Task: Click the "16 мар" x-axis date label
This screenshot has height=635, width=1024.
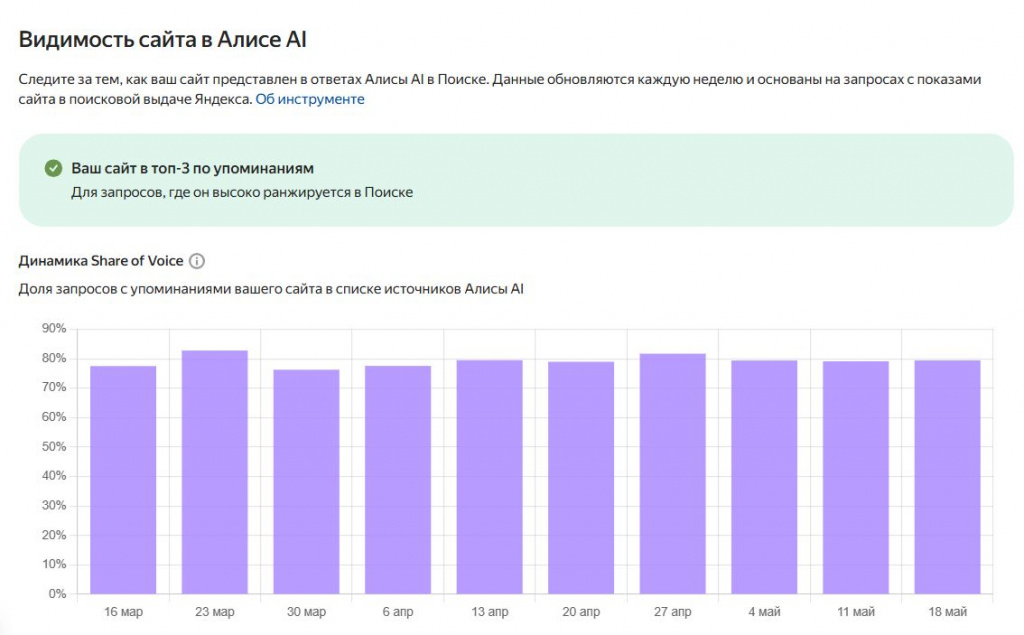Action: point(123,612)
